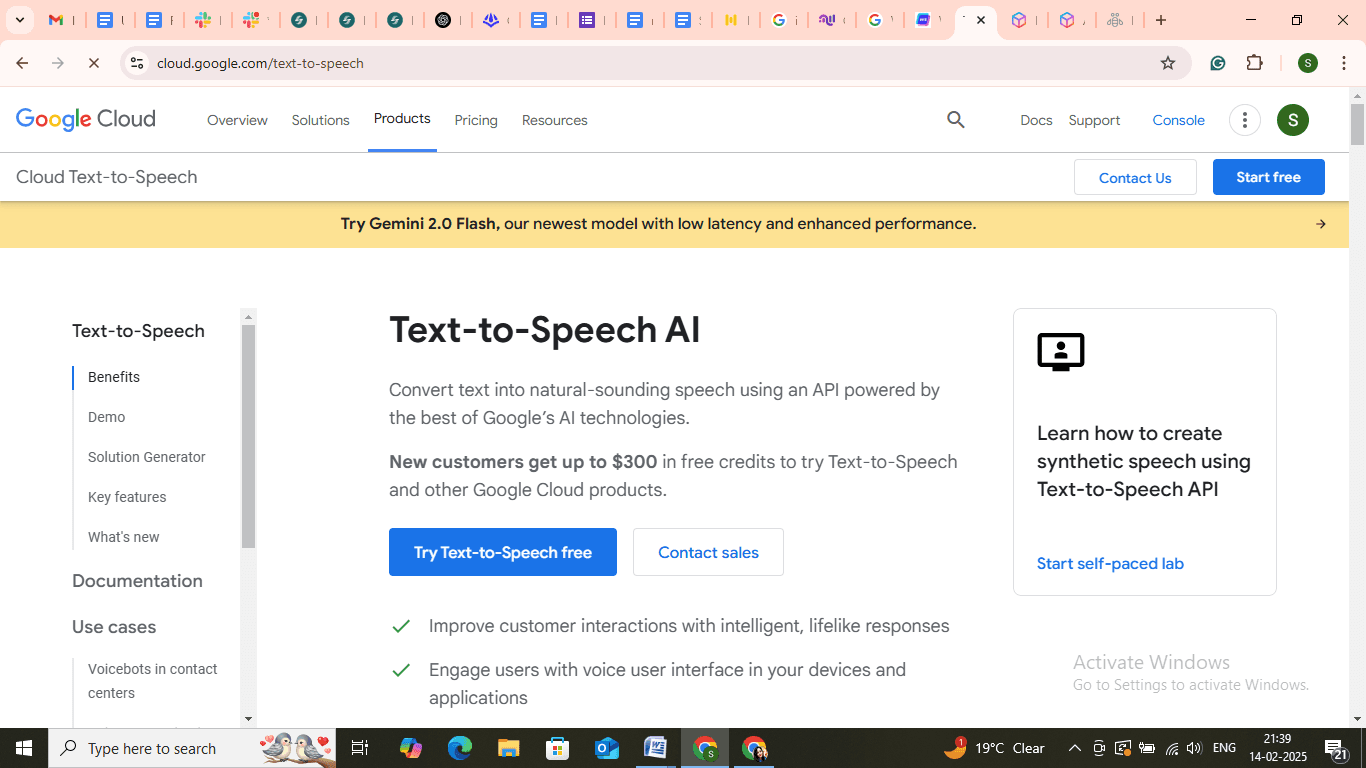Open the ChatGPT browser tab
The image size is (1366, 768).
443,20
